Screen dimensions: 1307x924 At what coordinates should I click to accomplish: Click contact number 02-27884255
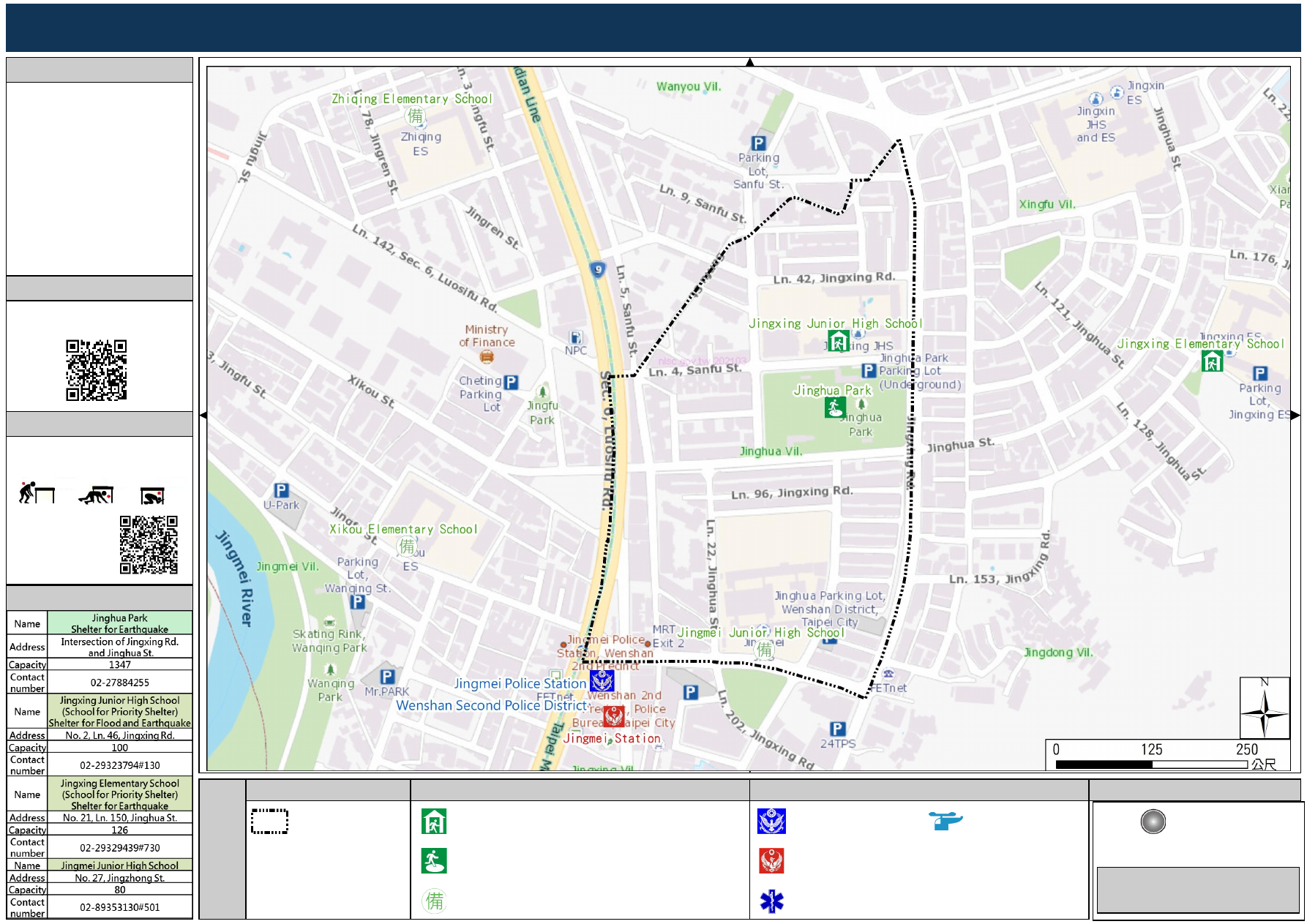pos(120,683)
